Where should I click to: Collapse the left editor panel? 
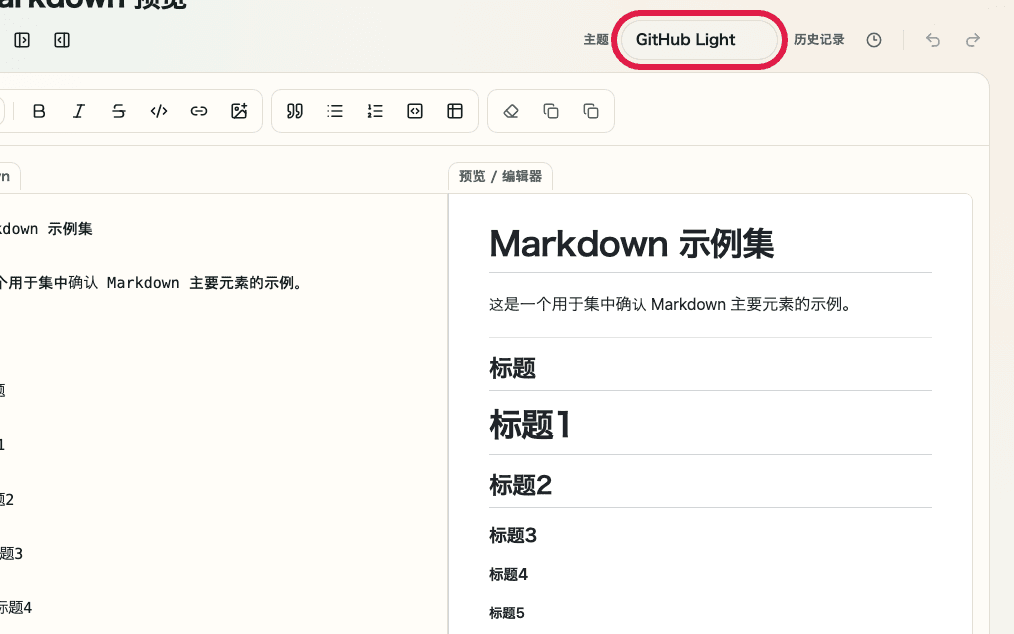(x=22, y=40)
